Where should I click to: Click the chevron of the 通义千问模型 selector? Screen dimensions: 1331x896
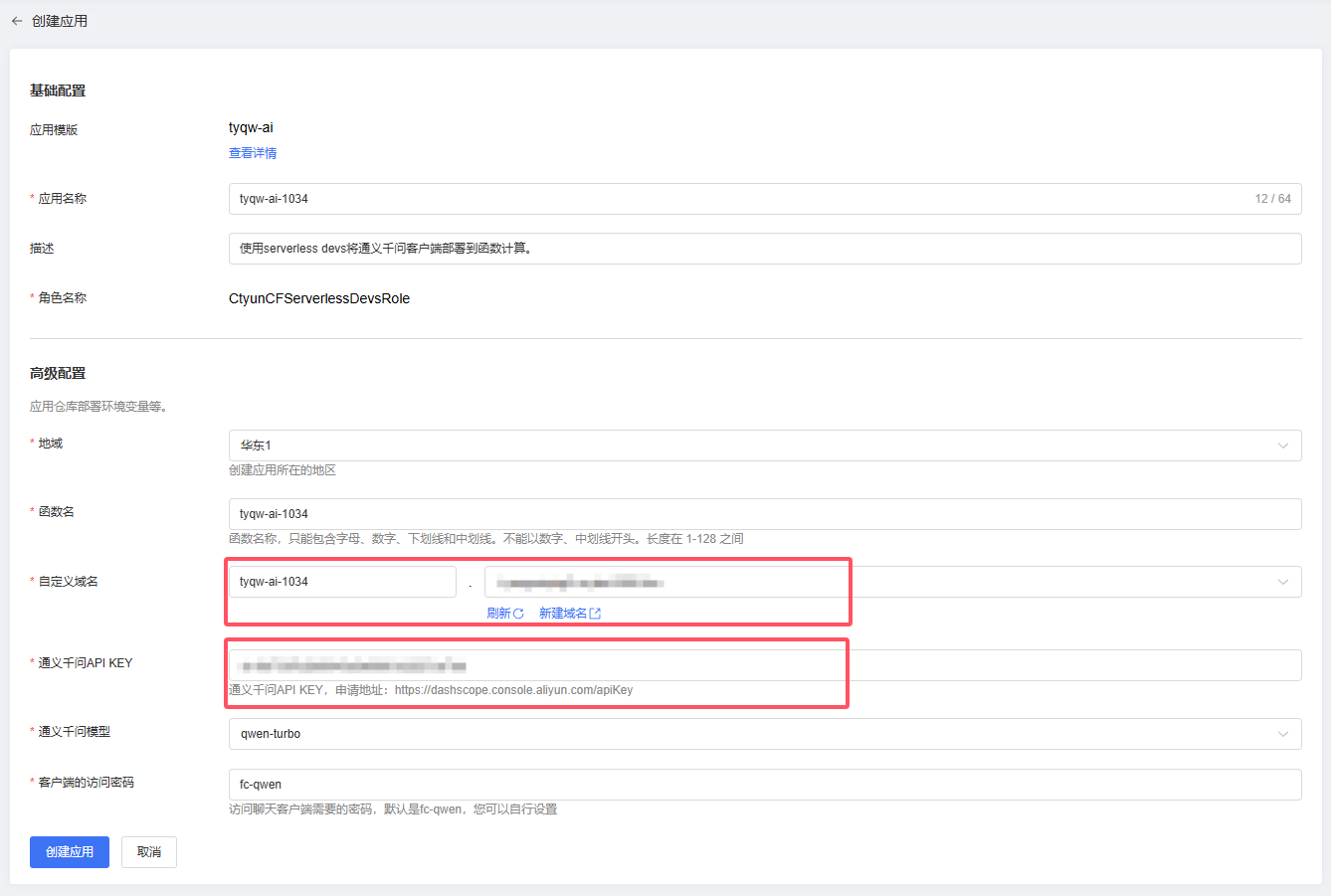coord(1283,734)
